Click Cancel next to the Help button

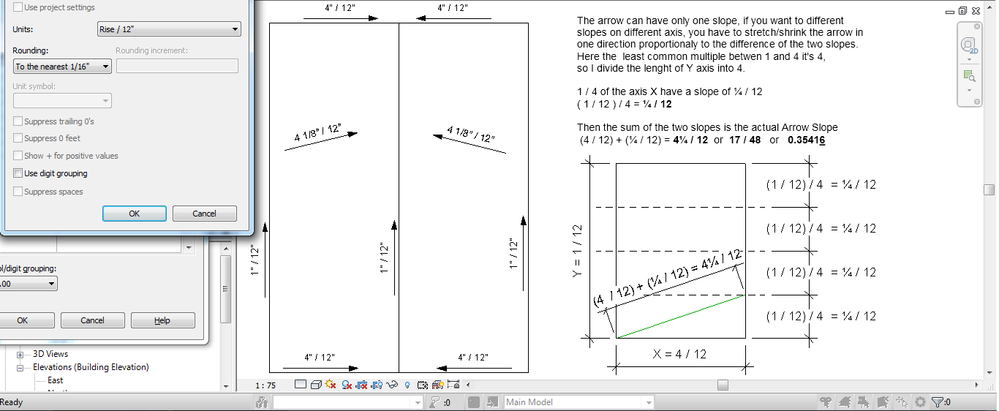pyautogui.click(x=92, y=321)
